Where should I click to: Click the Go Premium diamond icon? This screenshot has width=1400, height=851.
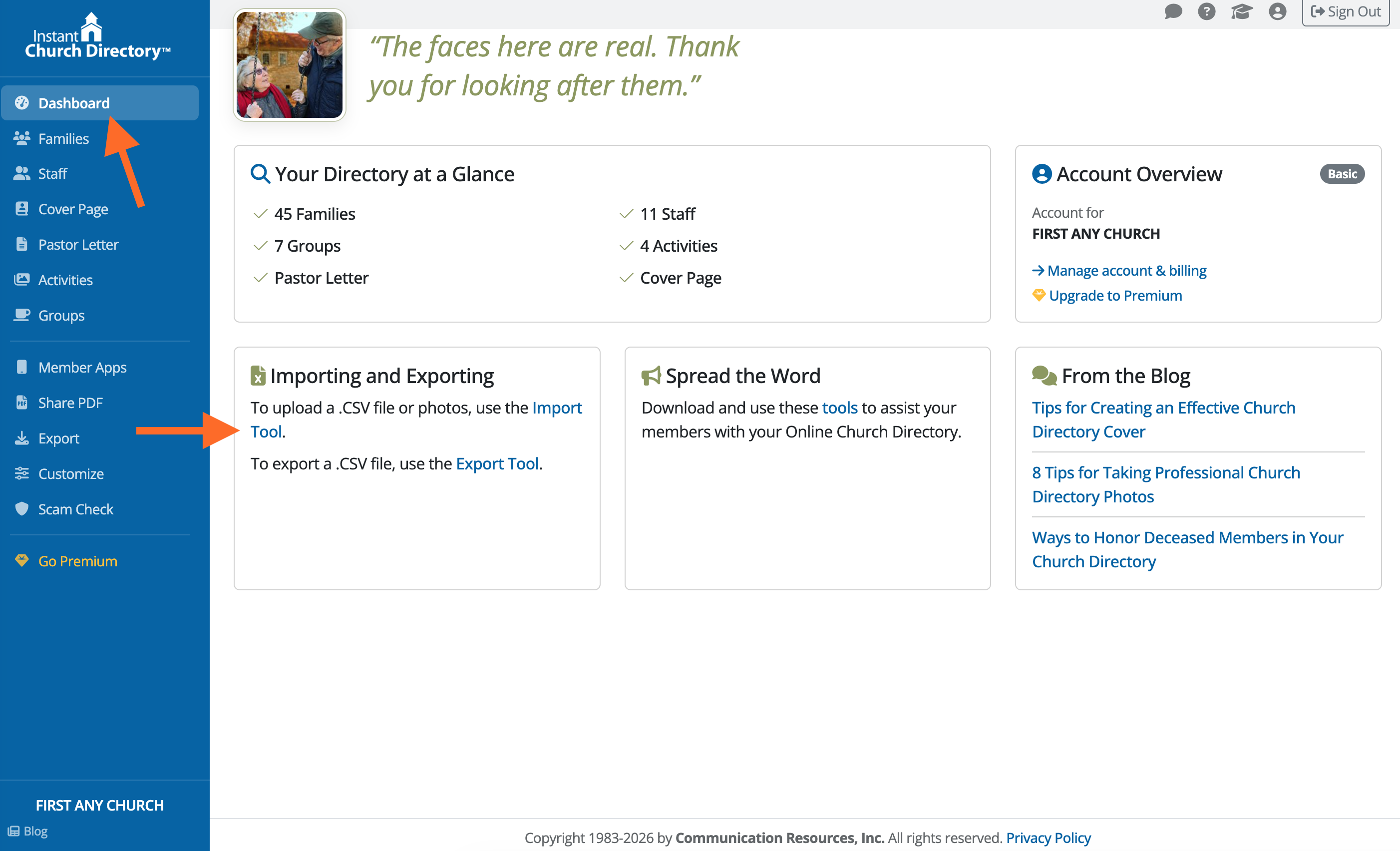pyautogui.click(x=21, y=560)
